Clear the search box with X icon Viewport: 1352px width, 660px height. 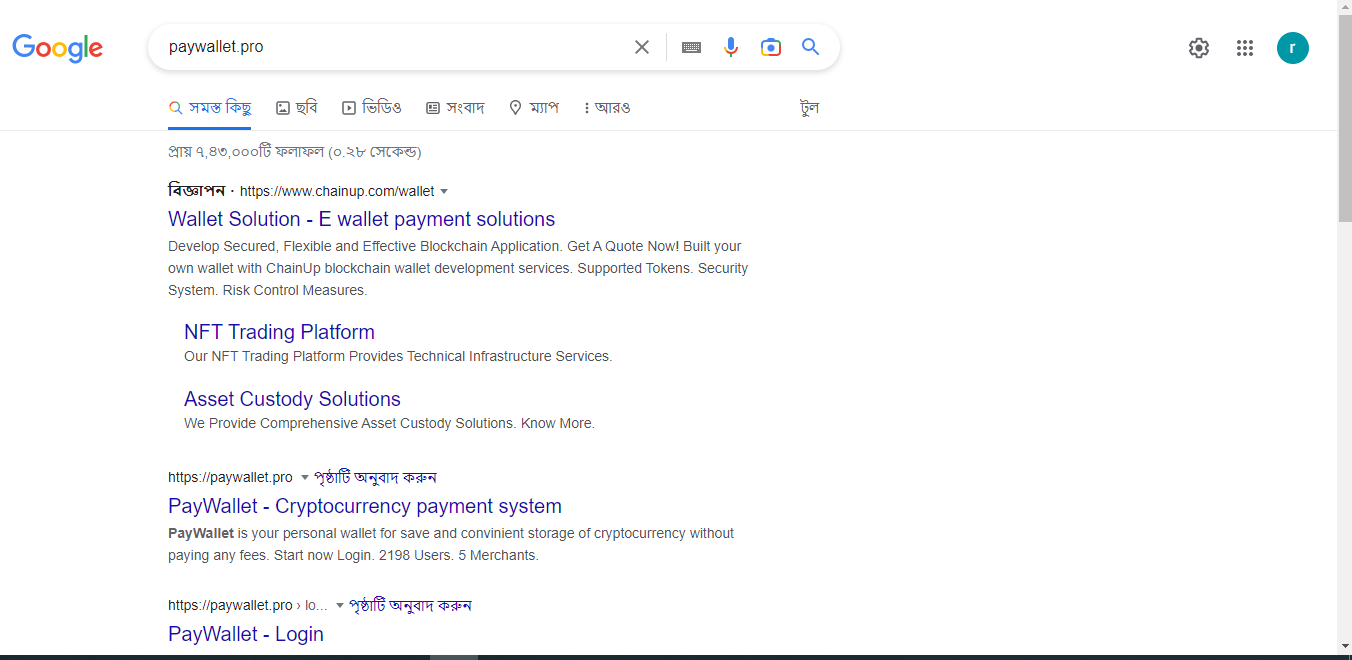click(642, 47)
